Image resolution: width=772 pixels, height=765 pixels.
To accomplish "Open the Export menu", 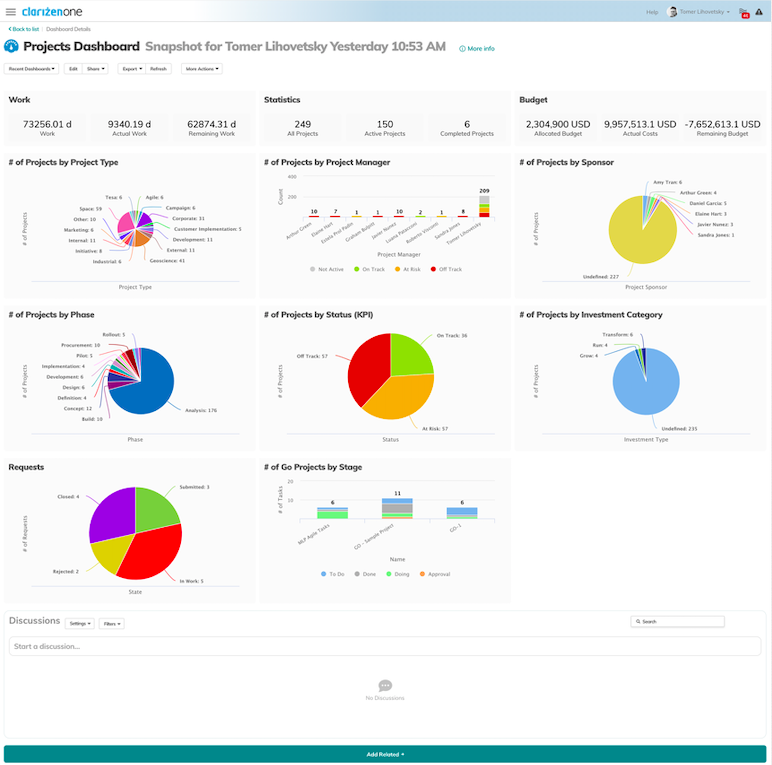I will (130, 69).
